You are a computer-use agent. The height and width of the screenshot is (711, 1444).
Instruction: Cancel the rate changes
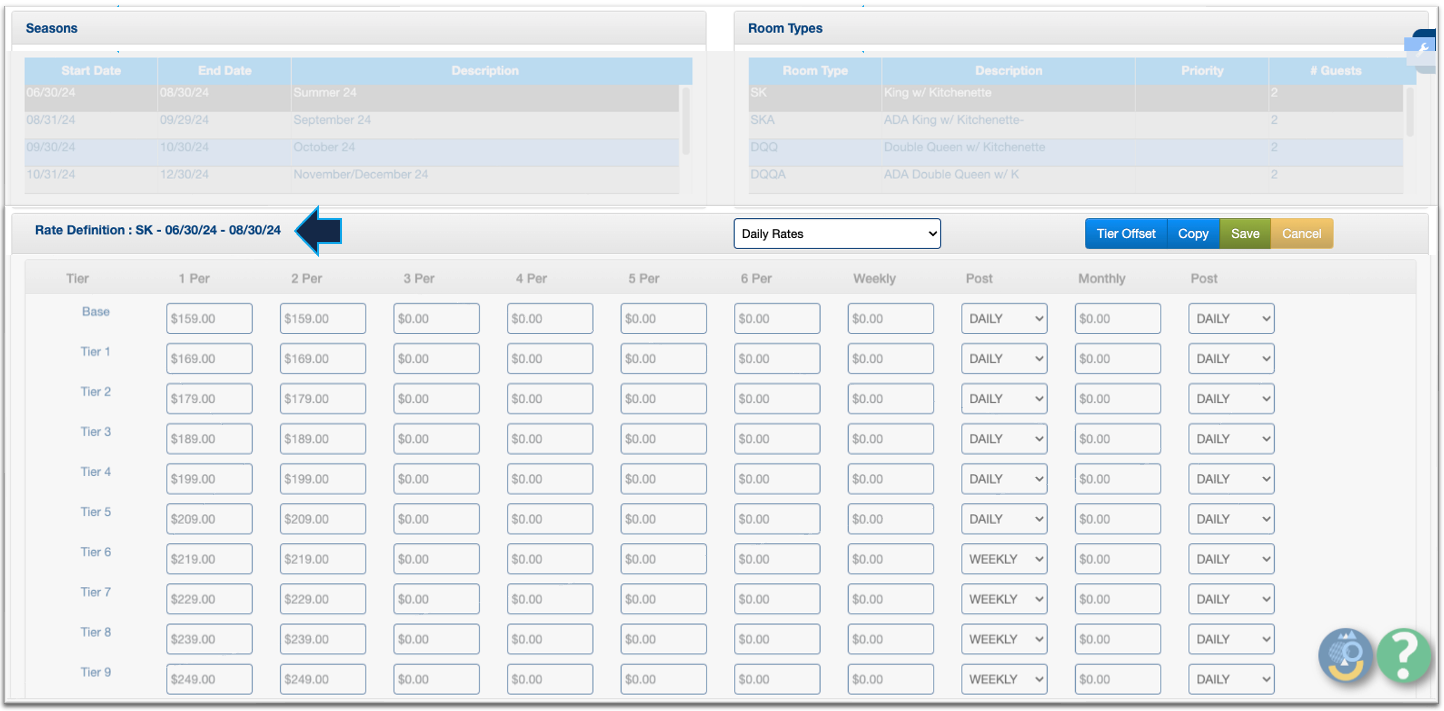(x=1301, y=234)
